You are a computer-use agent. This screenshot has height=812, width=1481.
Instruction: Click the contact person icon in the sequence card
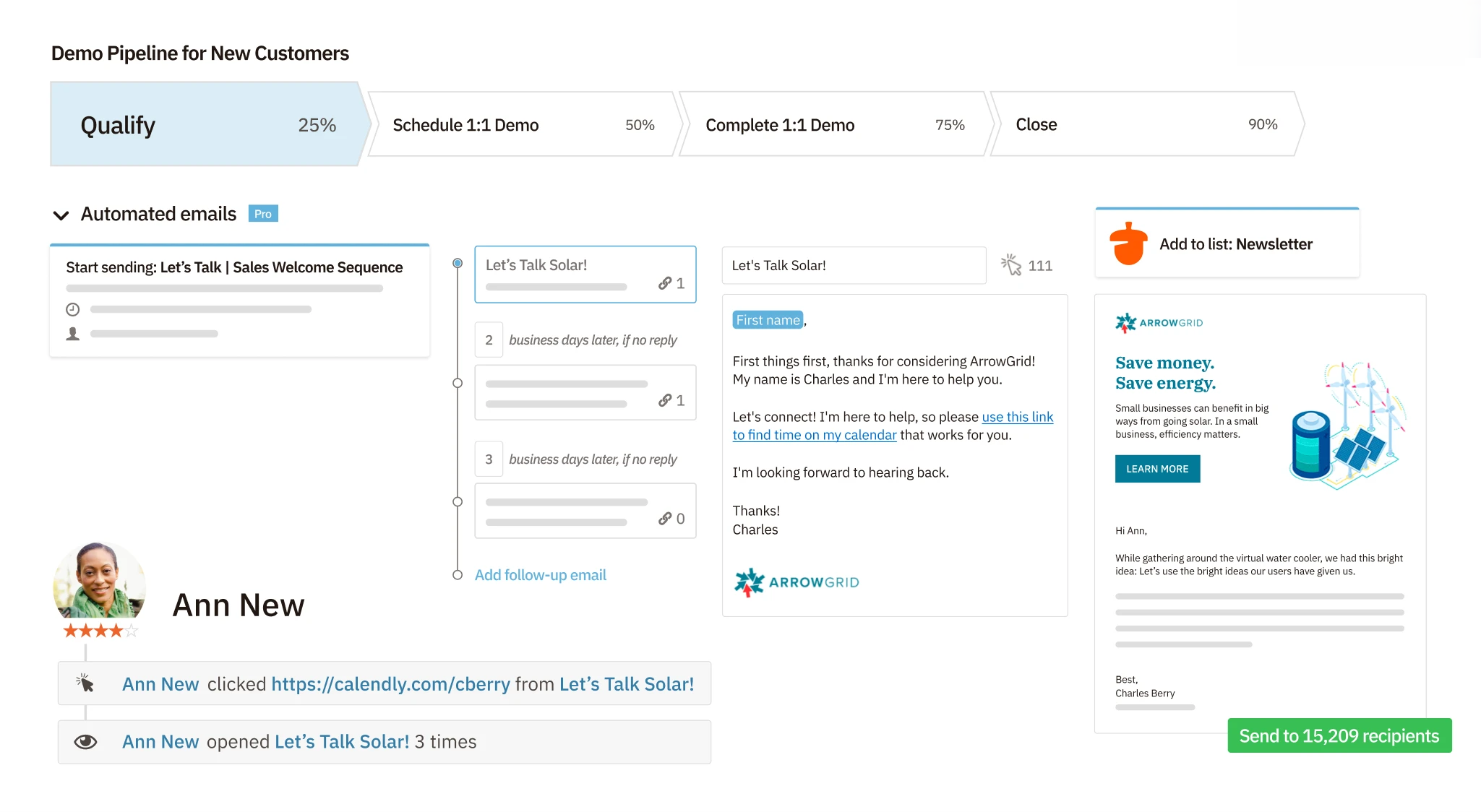[73, 333]
